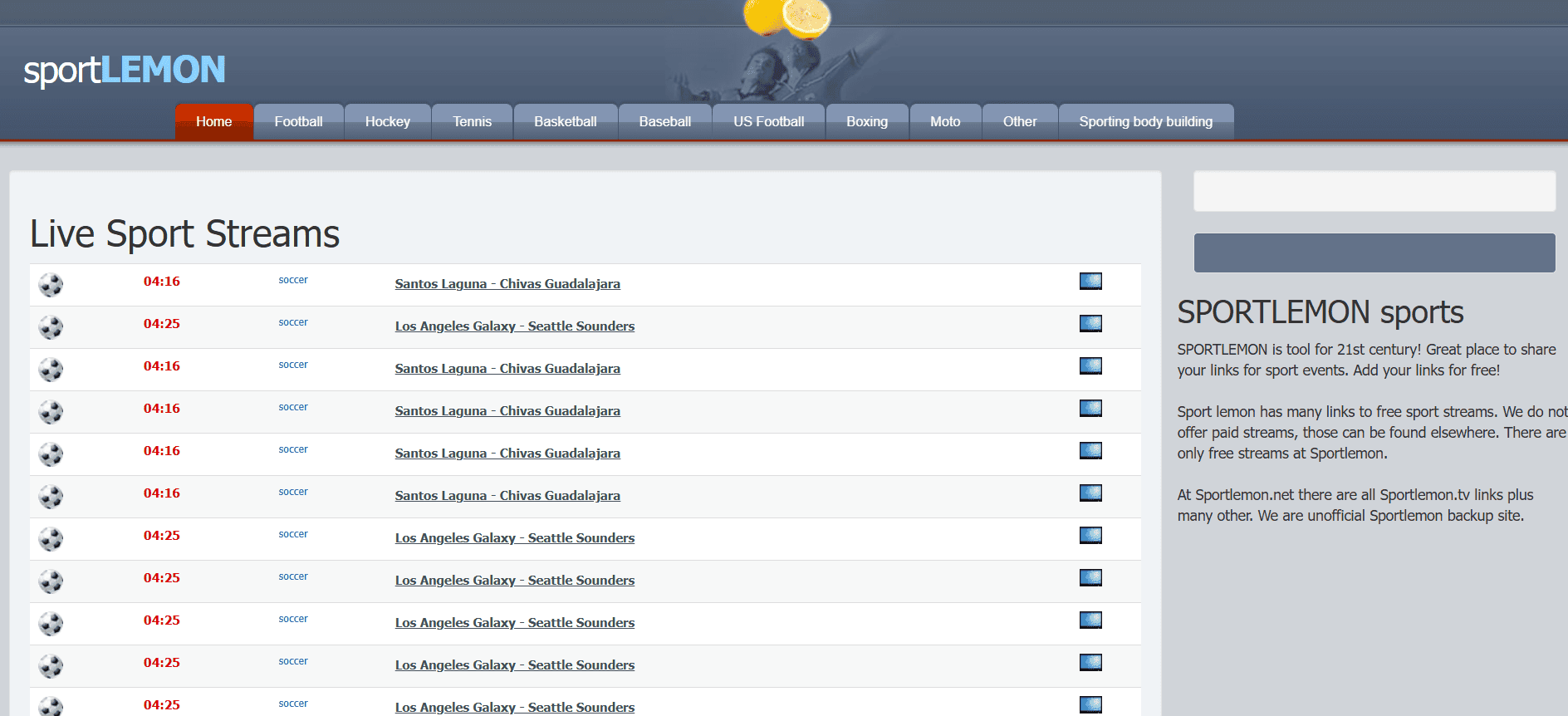Viewport: 1568px width, 716px height.
Task: Open the first Santos Laguna - Chivas Guadalajara link
Action: tap(507, 284)
